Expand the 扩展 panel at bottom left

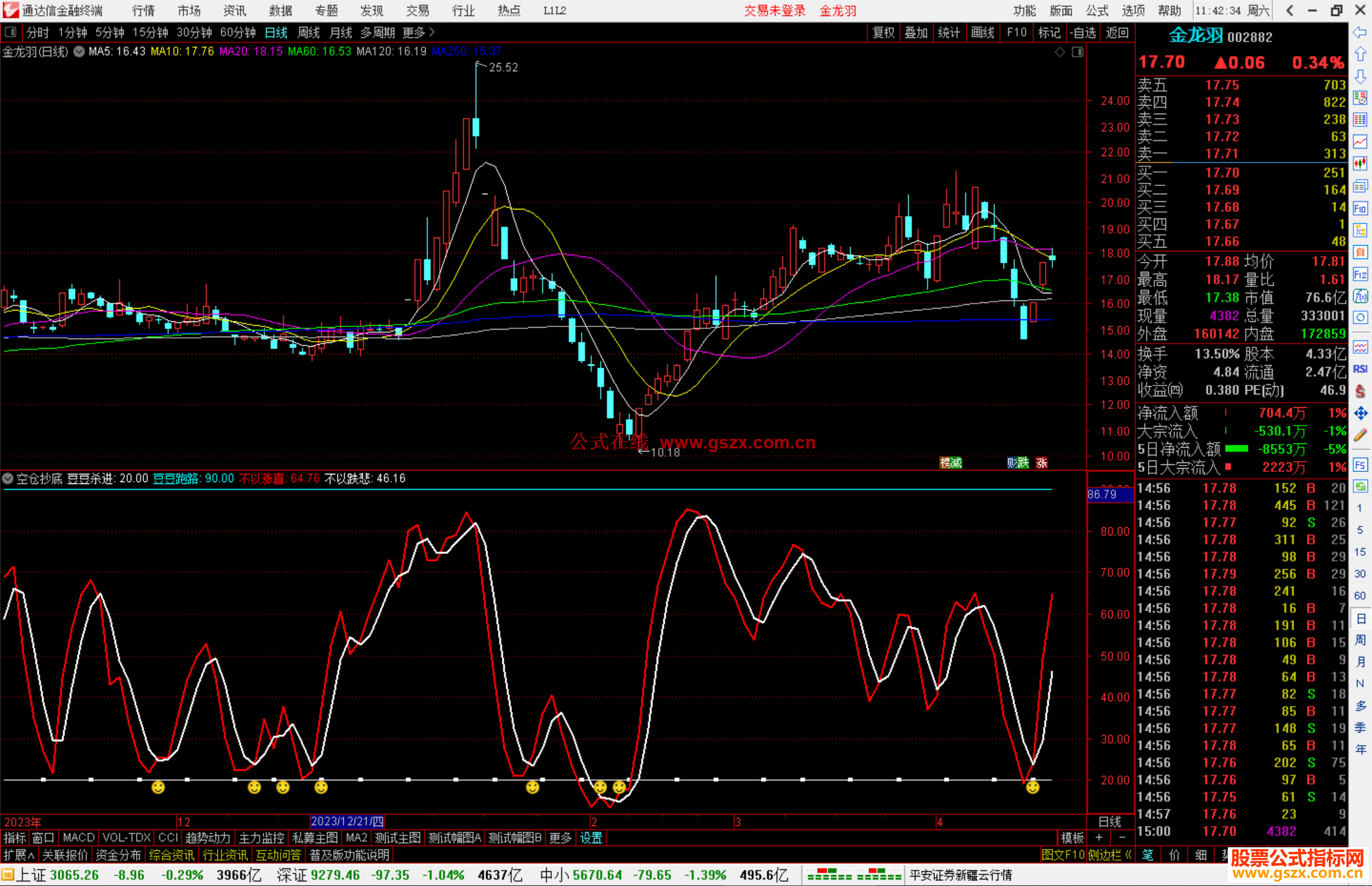(18, 855)
